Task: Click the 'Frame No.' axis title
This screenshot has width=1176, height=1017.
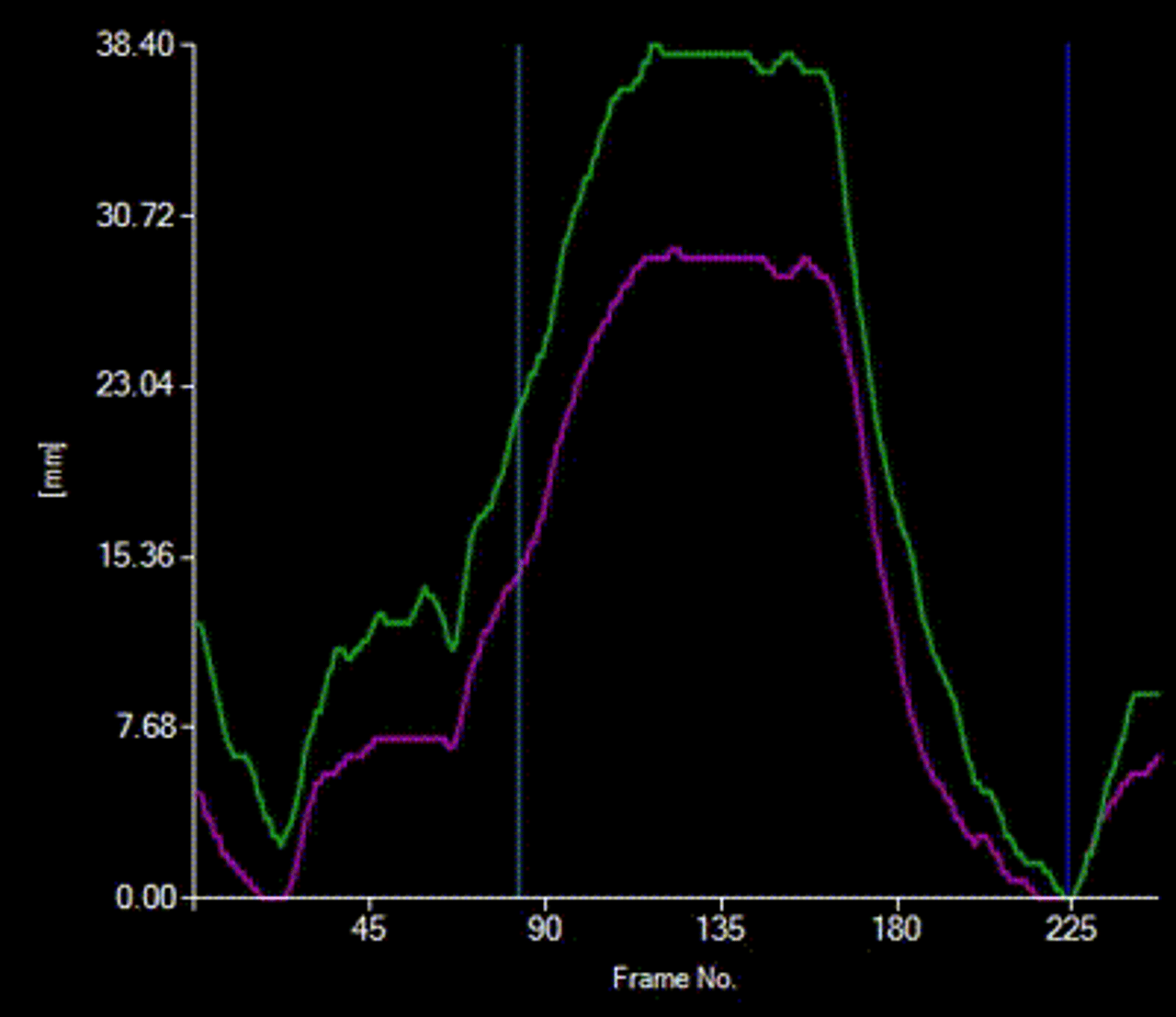Action: pos(675,978)
